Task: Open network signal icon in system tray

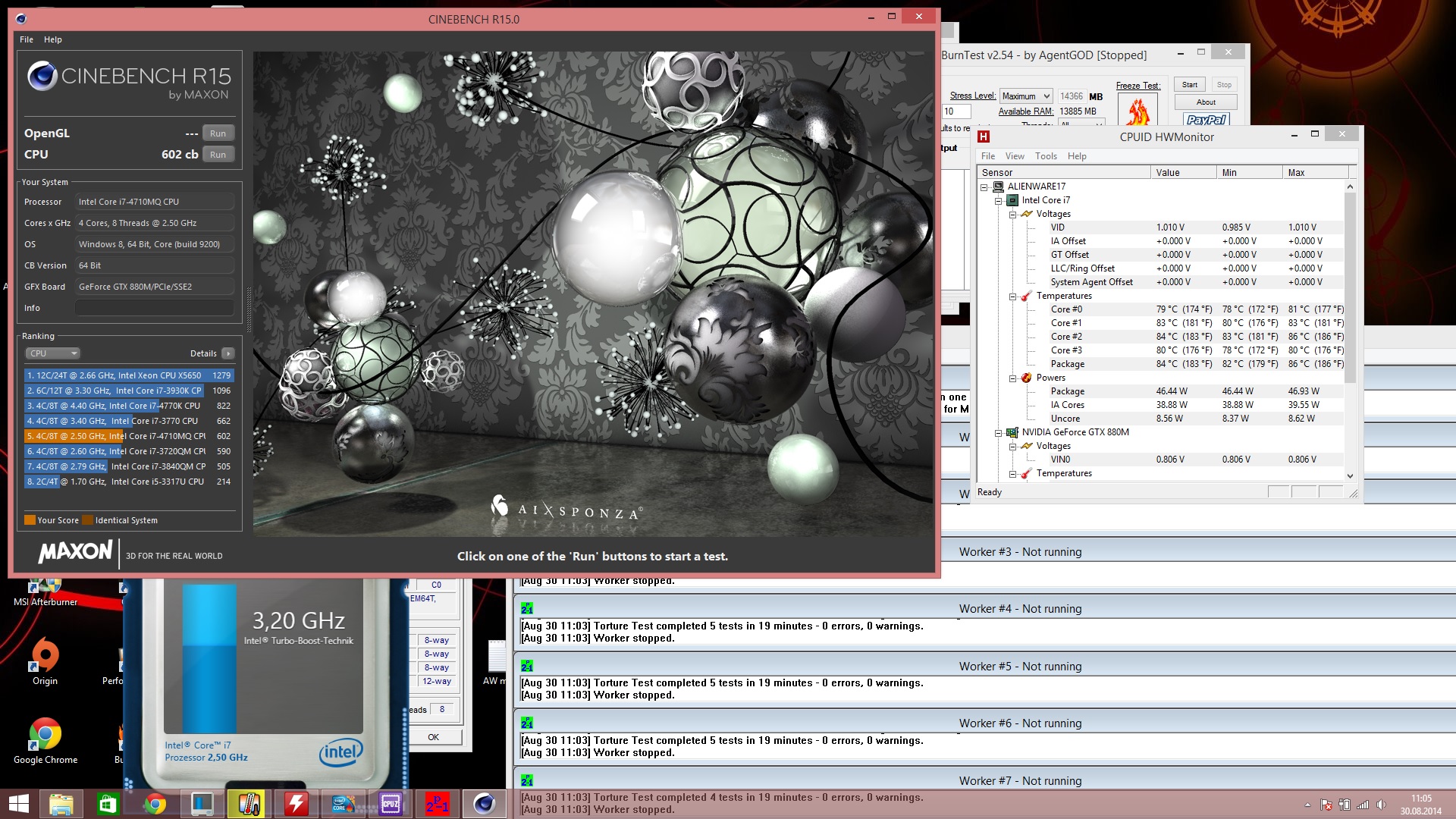Action: 1363,805
